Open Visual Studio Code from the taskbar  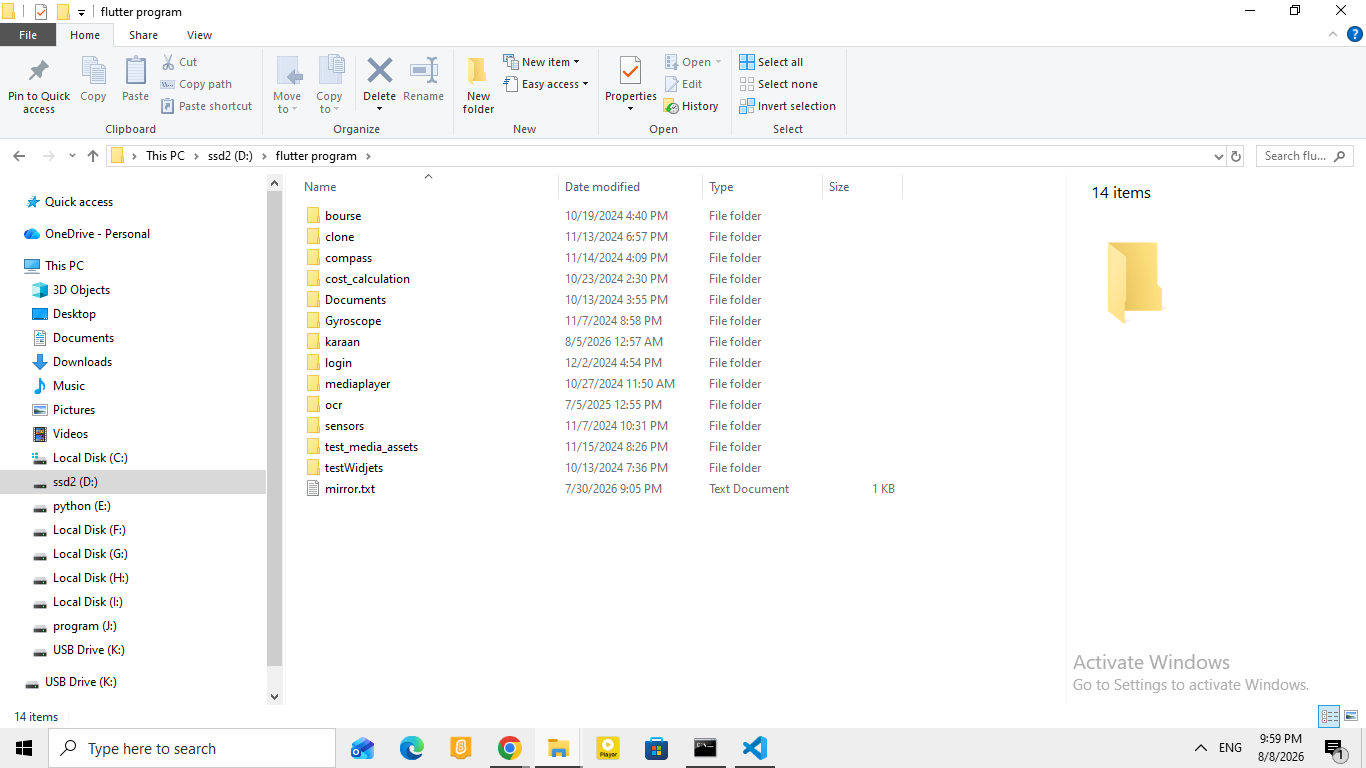click(x=755, y=748)
